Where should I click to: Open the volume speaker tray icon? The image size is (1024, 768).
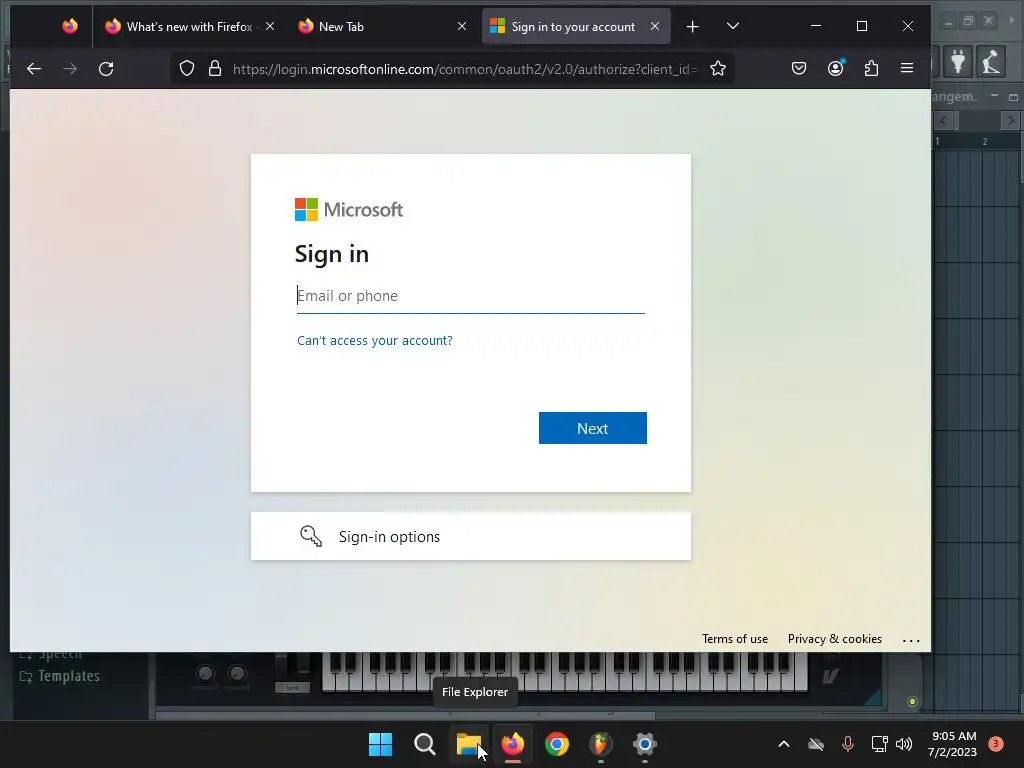[x=904, y=744]
